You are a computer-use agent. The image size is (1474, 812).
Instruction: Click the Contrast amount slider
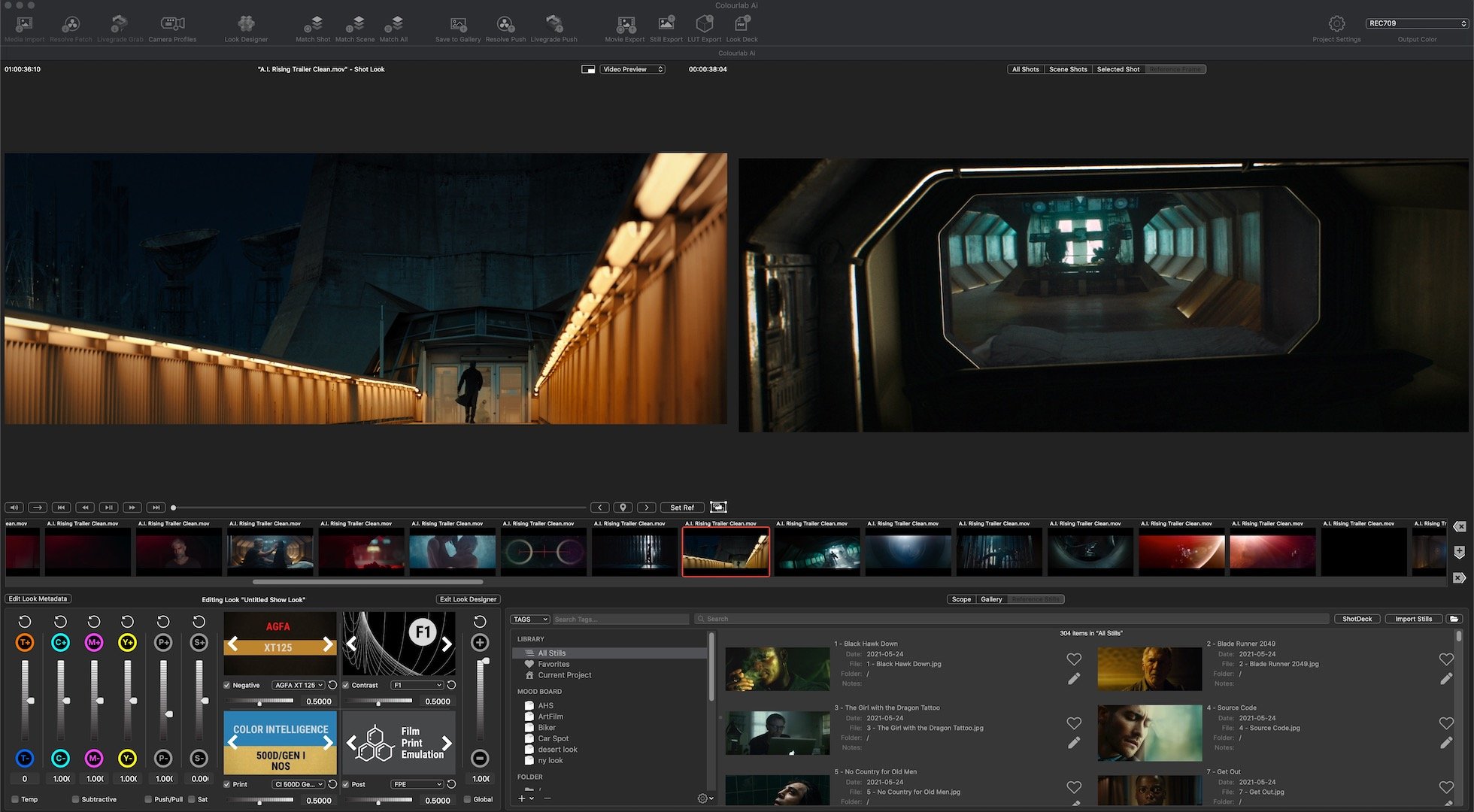pos(379,701)
